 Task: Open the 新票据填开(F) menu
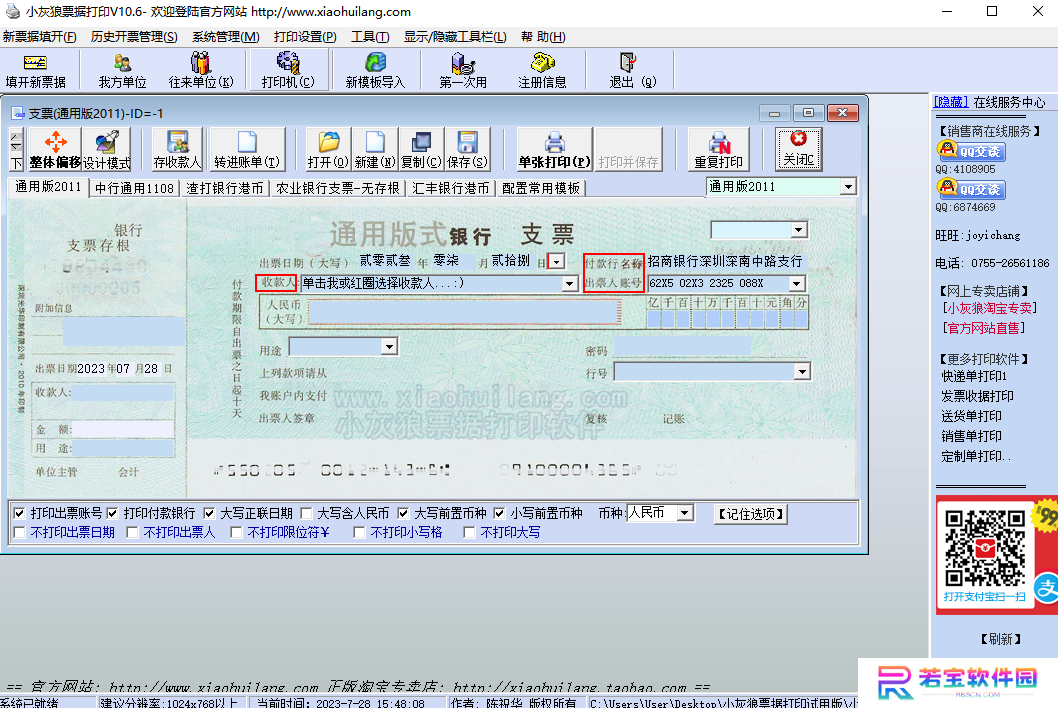point(39,36)
